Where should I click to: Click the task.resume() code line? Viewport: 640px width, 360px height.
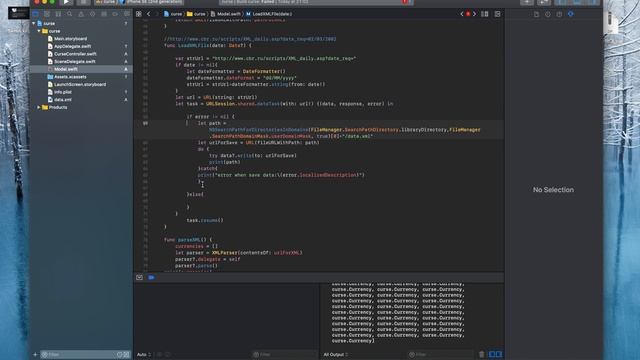tap(205, 220)
